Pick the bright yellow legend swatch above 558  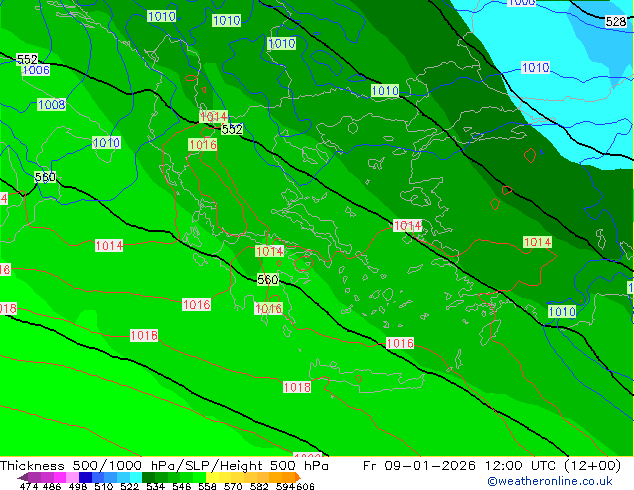212,477
